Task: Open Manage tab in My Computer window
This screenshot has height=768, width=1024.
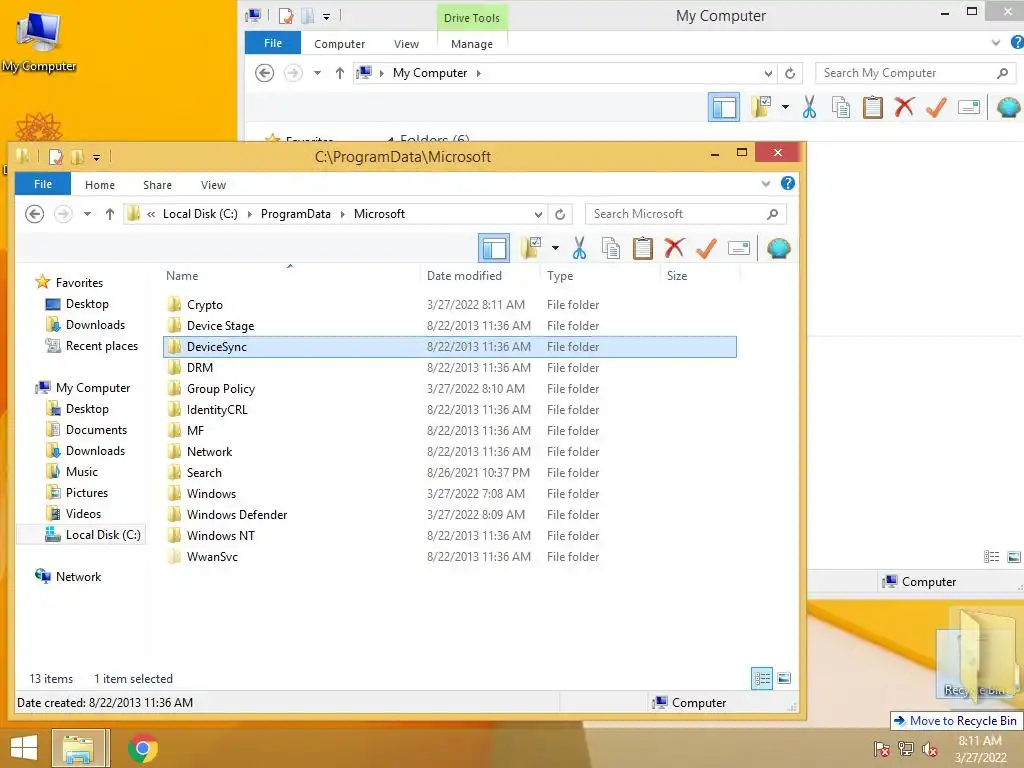Action: point(472,44)
